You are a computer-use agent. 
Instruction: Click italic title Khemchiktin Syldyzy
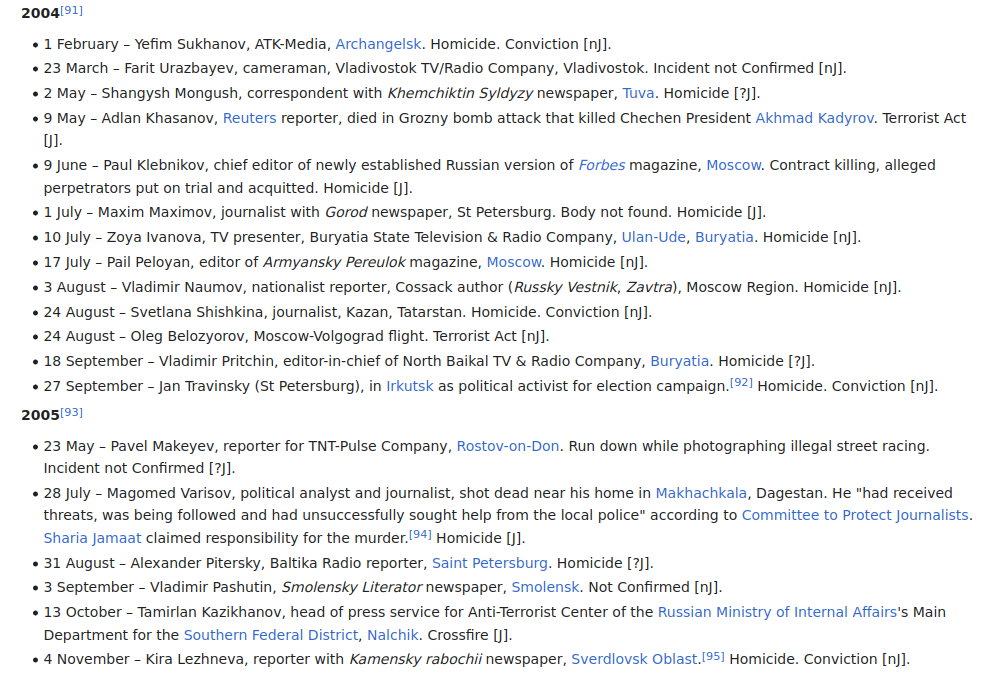tap(460, 93)
